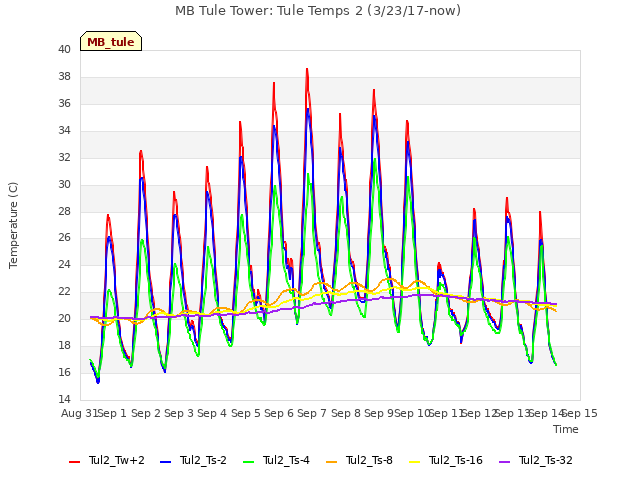
Task: Click the 24 y-axis tick label
Action: 64,264
